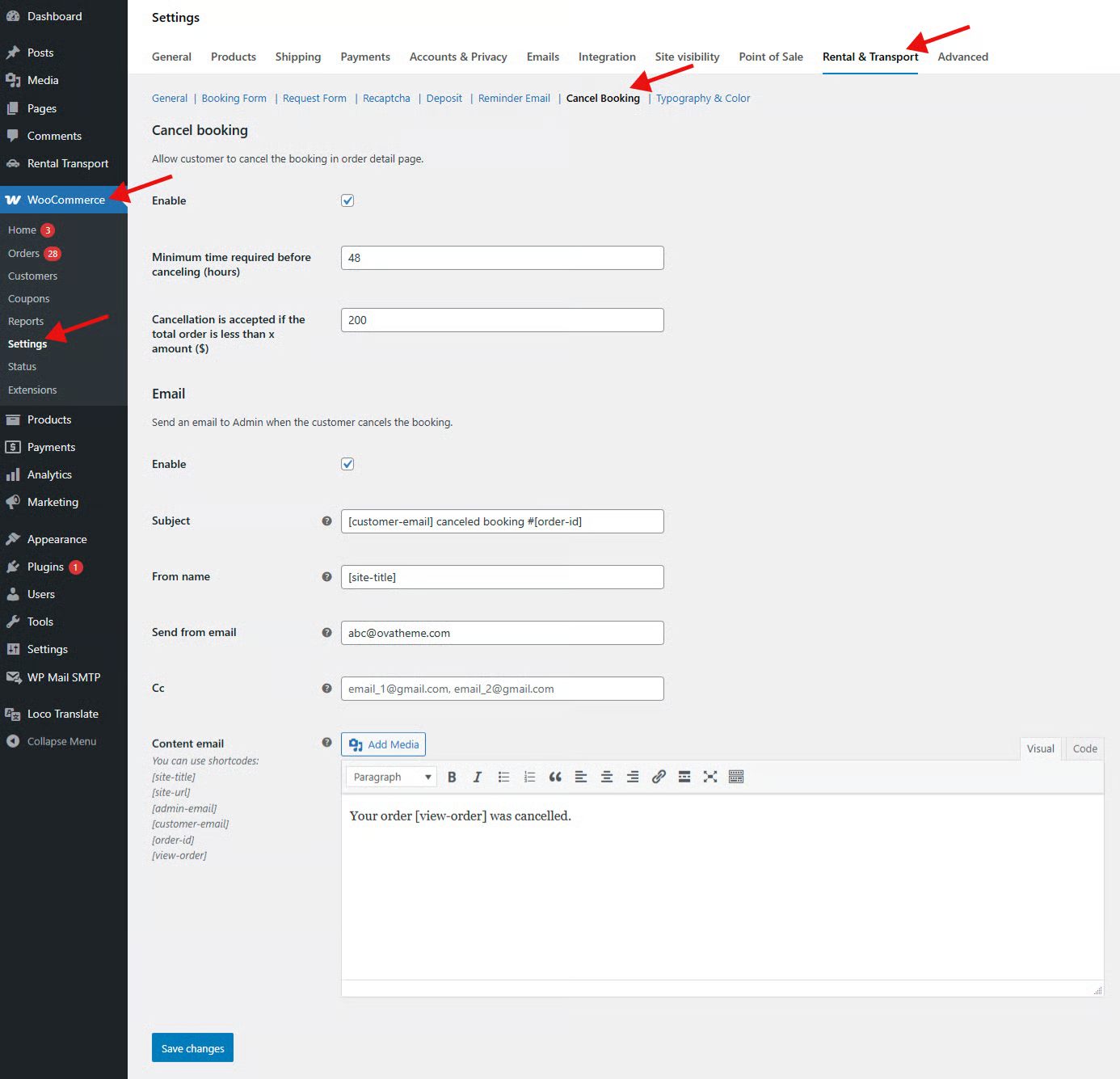This screenshot has height=1079, width=1120.
Task: Open the Typography & Color link
Action: pos(702,99)
